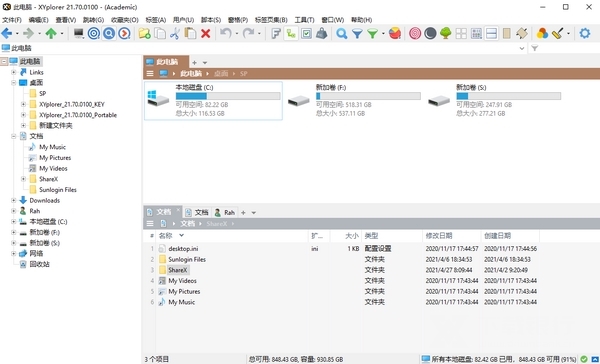The height and width of the screenshot is (364, 600).
Task: Toggle the green filter funnel
Action: pyautogui.click(x=372, y=34)
